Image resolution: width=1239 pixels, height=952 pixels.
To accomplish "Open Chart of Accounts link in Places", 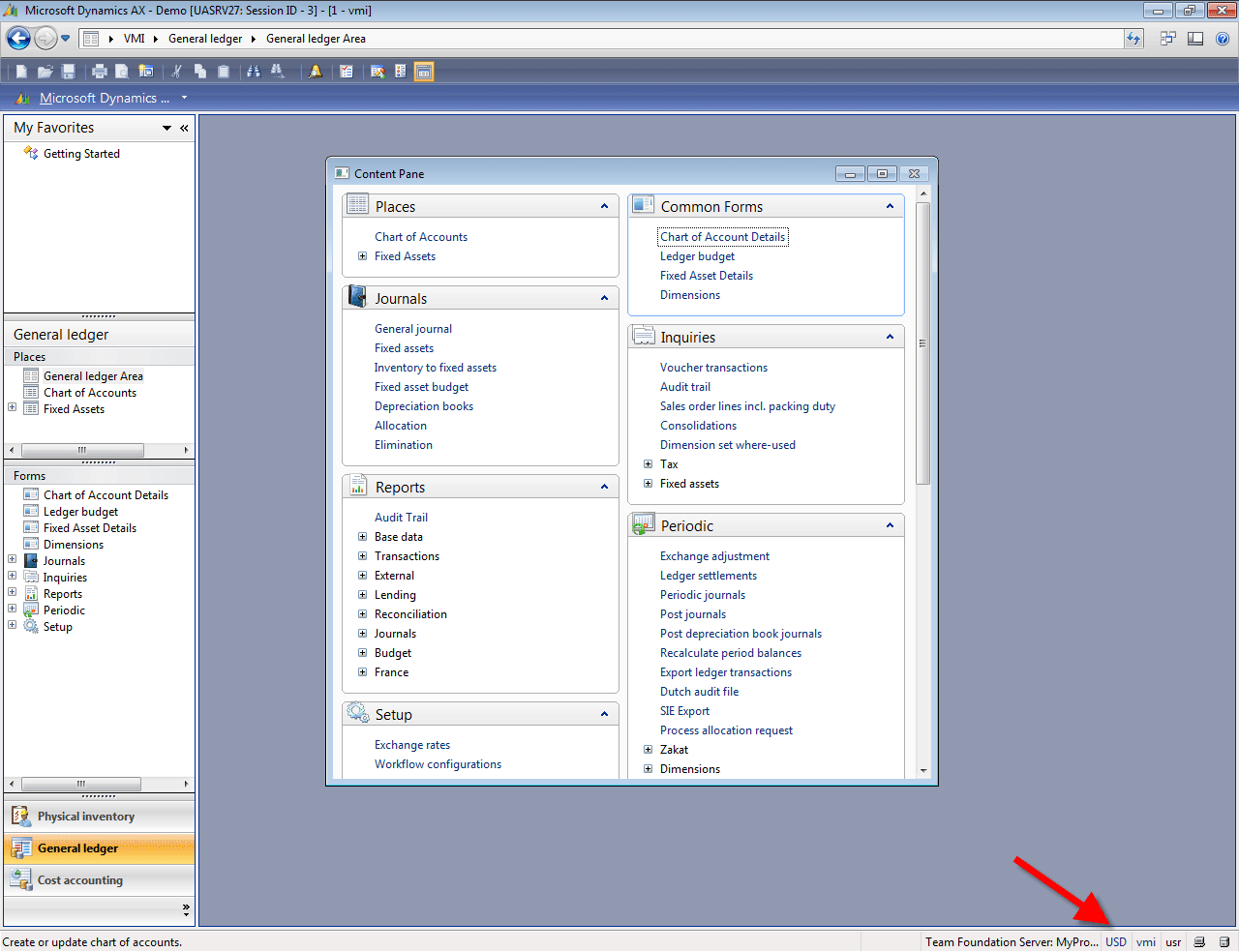I will pos(421,237).
